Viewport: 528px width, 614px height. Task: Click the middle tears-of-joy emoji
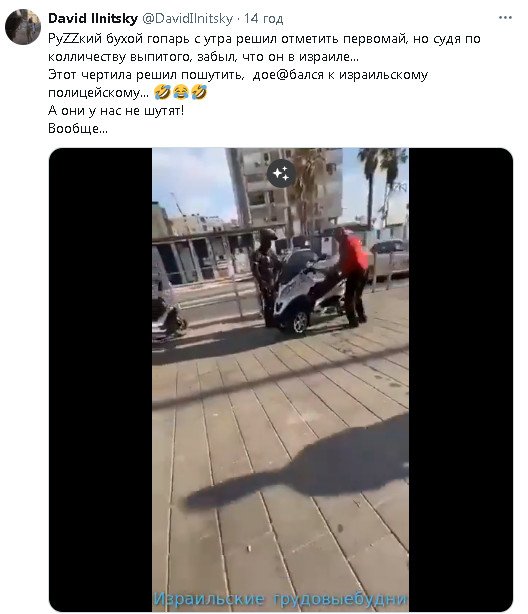click(x=181, y=92)
